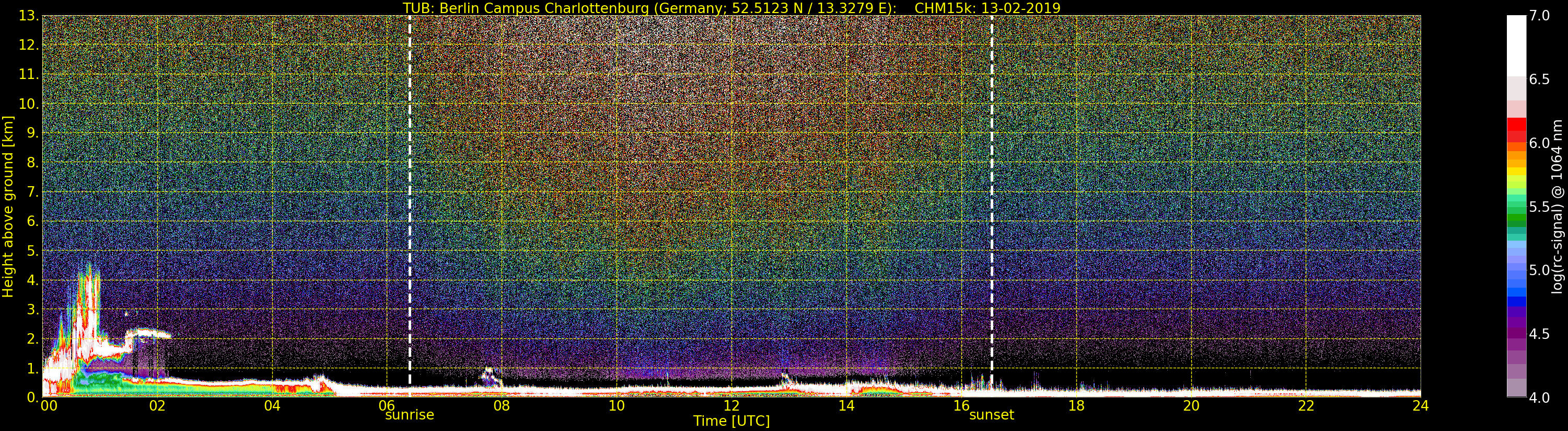The image size is (1568, 431).
Task: Click the white cloud layer near 2 km at 02 UTC
Action: [148, 334]
